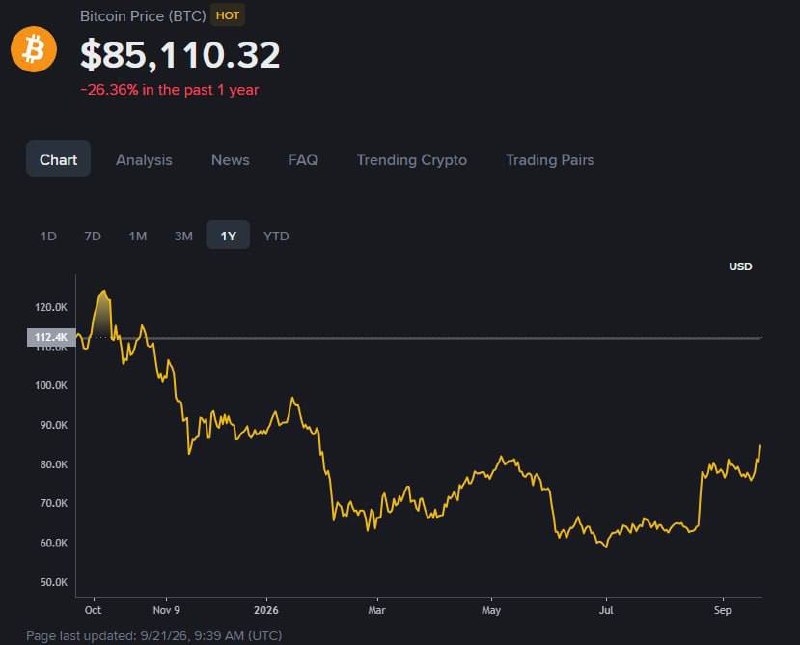Screen dimensions: 800x645
Task: Click the 90.0K y-axis label
Action: [x=54, y=425]
